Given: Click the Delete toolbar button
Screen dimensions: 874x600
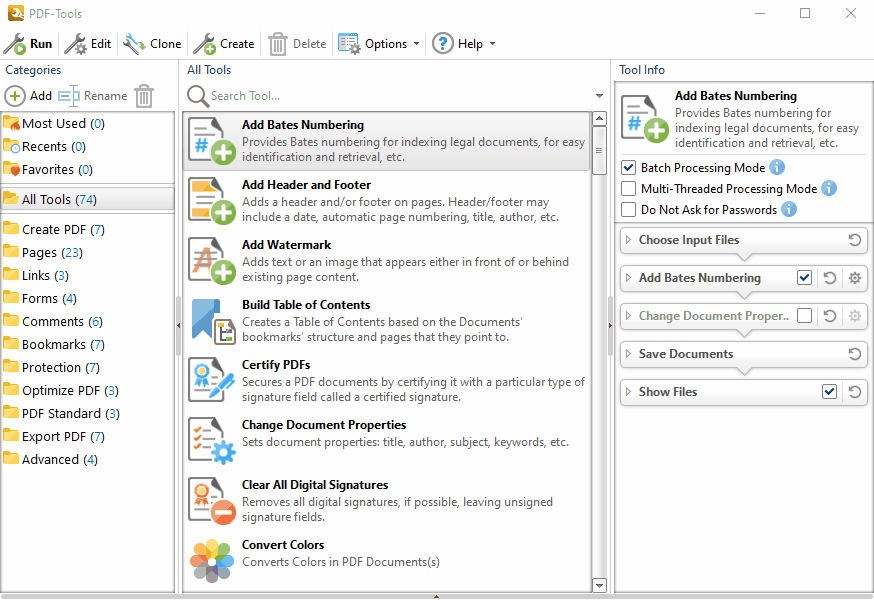Looking at the screenshot, I should pos(293,43).
